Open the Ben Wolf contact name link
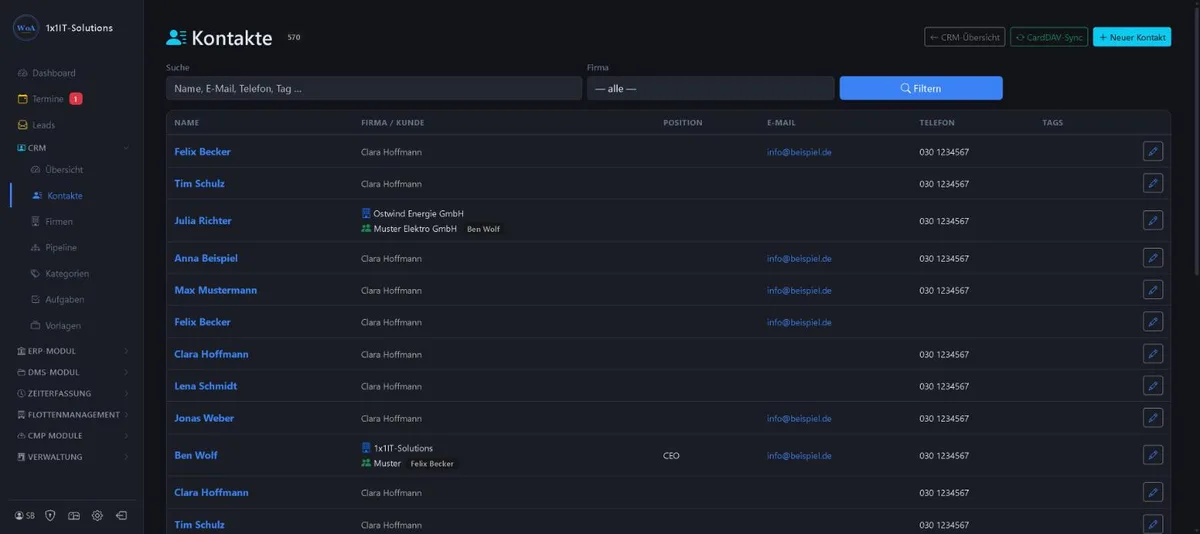The height and width of the screenshot is (534, 1200). [196, 455]
